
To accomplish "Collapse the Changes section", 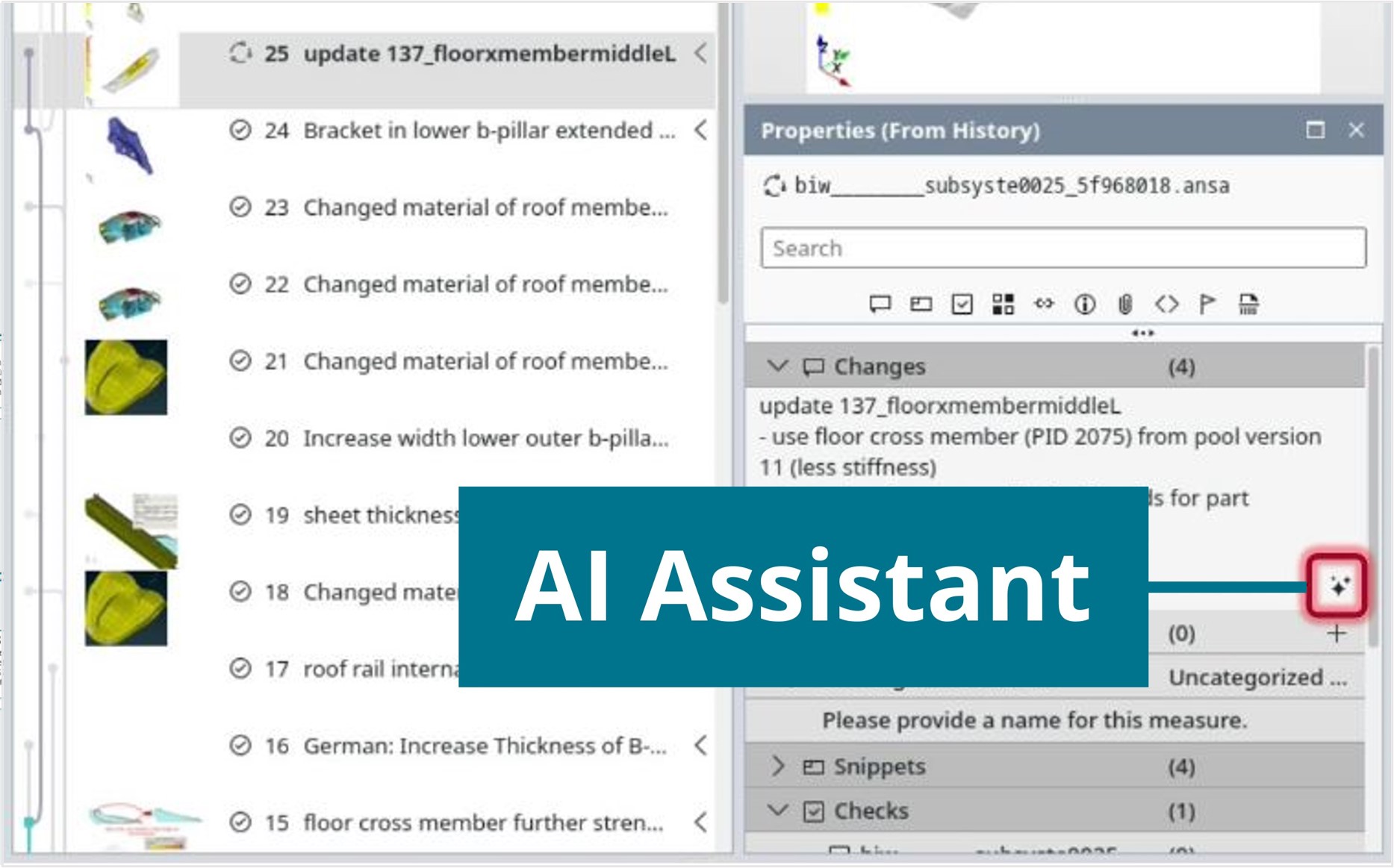I will (x=779, y=366).
